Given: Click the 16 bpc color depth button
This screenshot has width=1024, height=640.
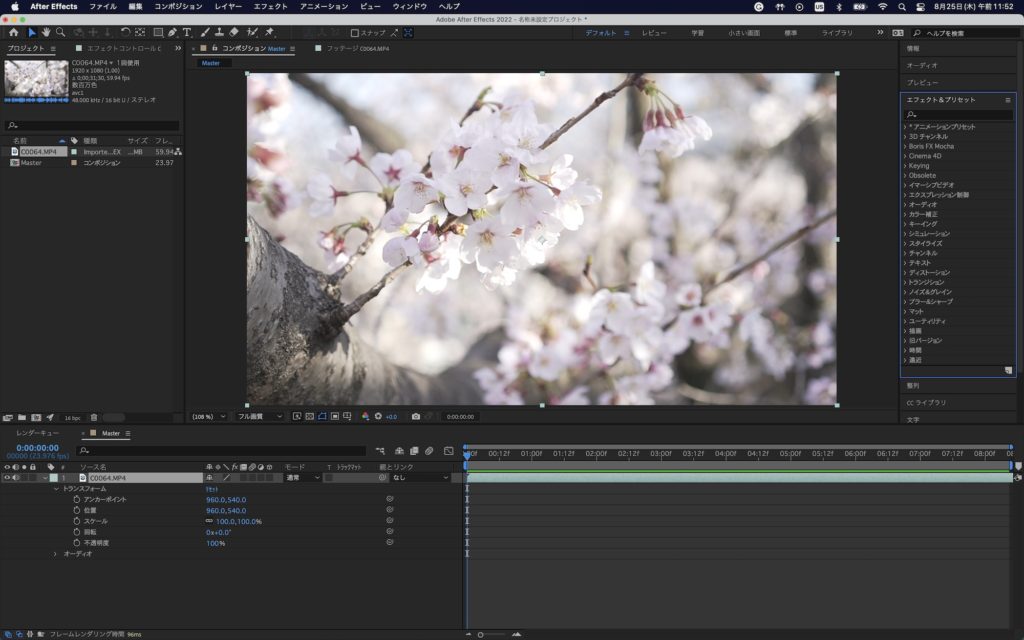Looking at the screenshot, I should click(x=72, y=417).
